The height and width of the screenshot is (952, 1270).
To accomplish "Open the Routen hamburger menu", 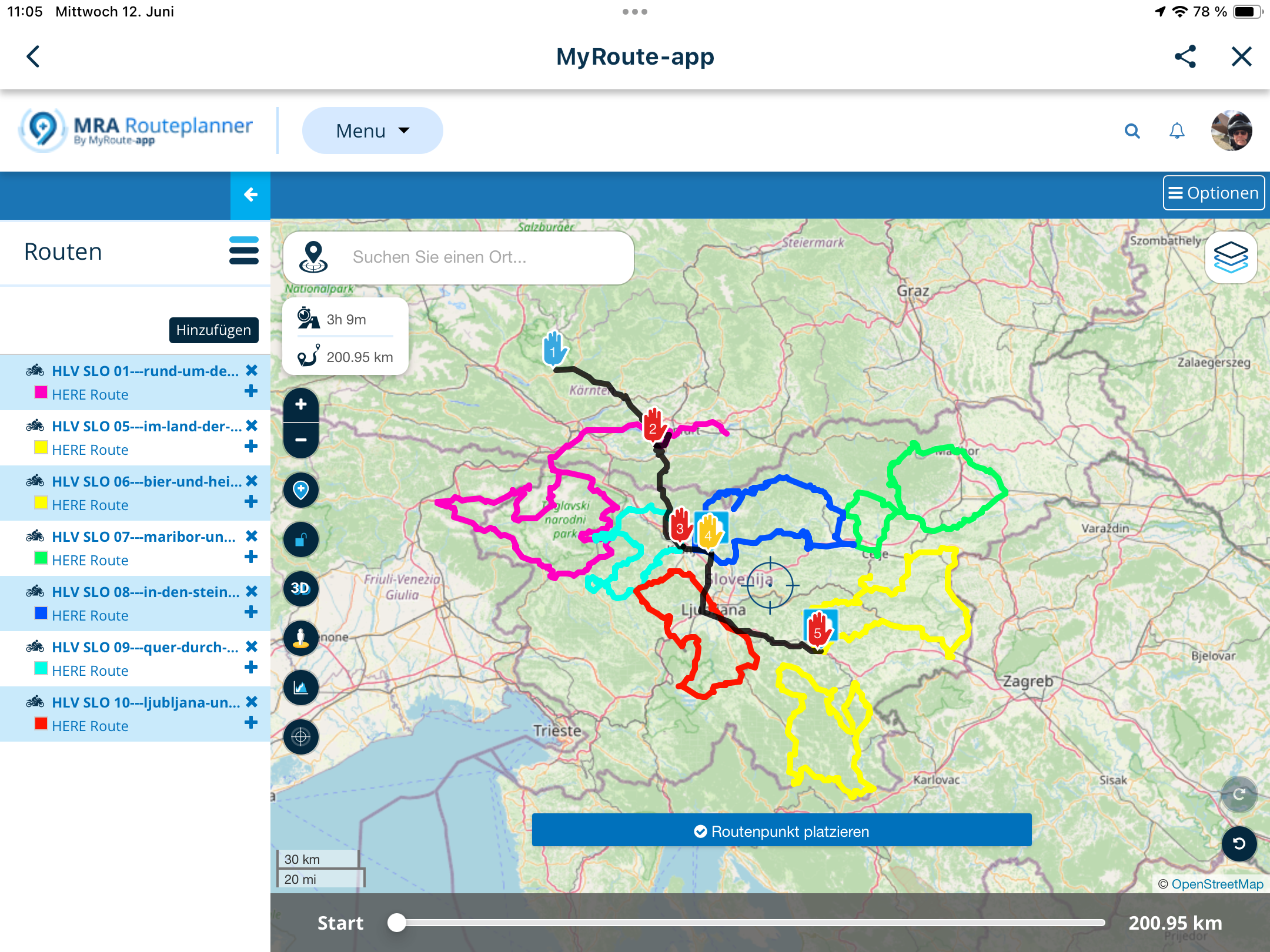I will [243, 251].
